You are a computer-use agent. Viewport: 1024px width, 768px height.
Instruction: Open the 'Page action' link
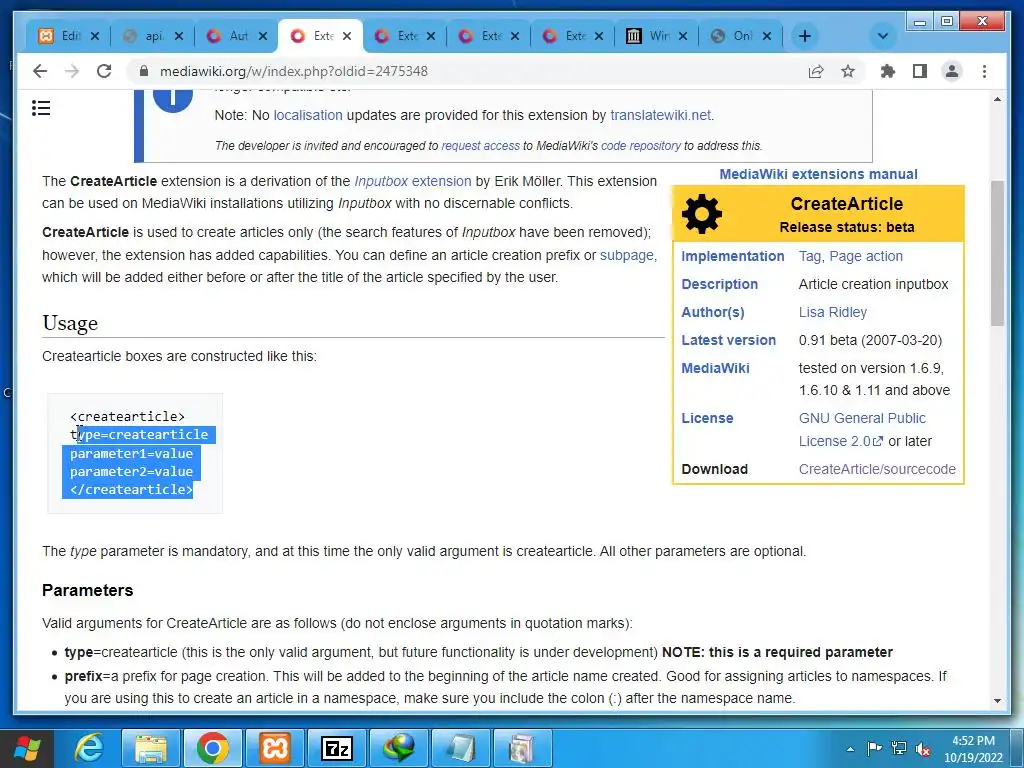[x=866, y=256]
